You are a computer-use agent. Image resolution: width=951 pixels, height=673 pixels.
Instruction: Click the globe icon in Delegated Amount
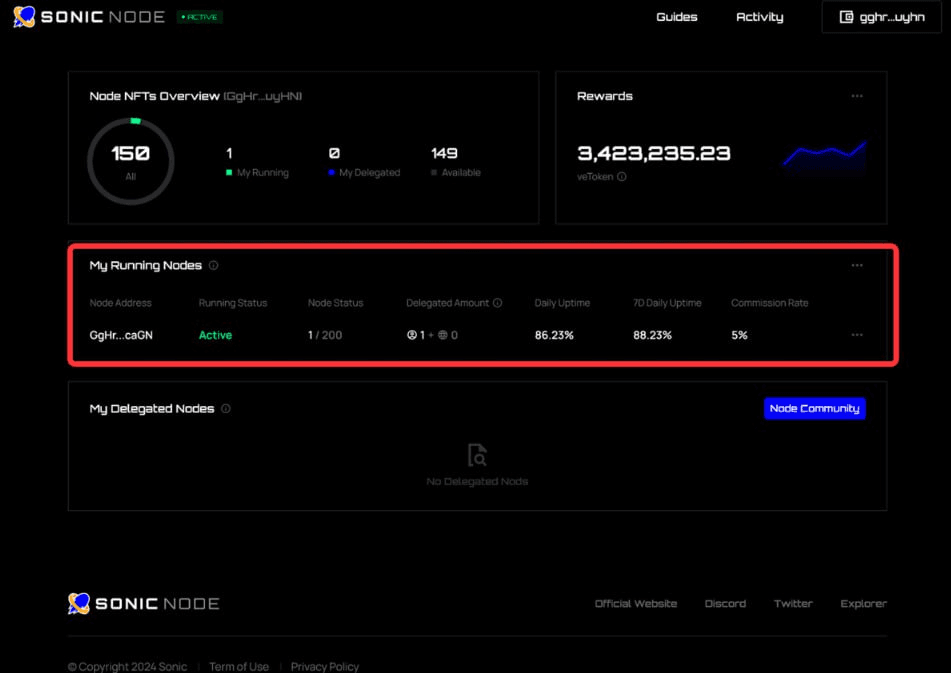click(443, 335)
